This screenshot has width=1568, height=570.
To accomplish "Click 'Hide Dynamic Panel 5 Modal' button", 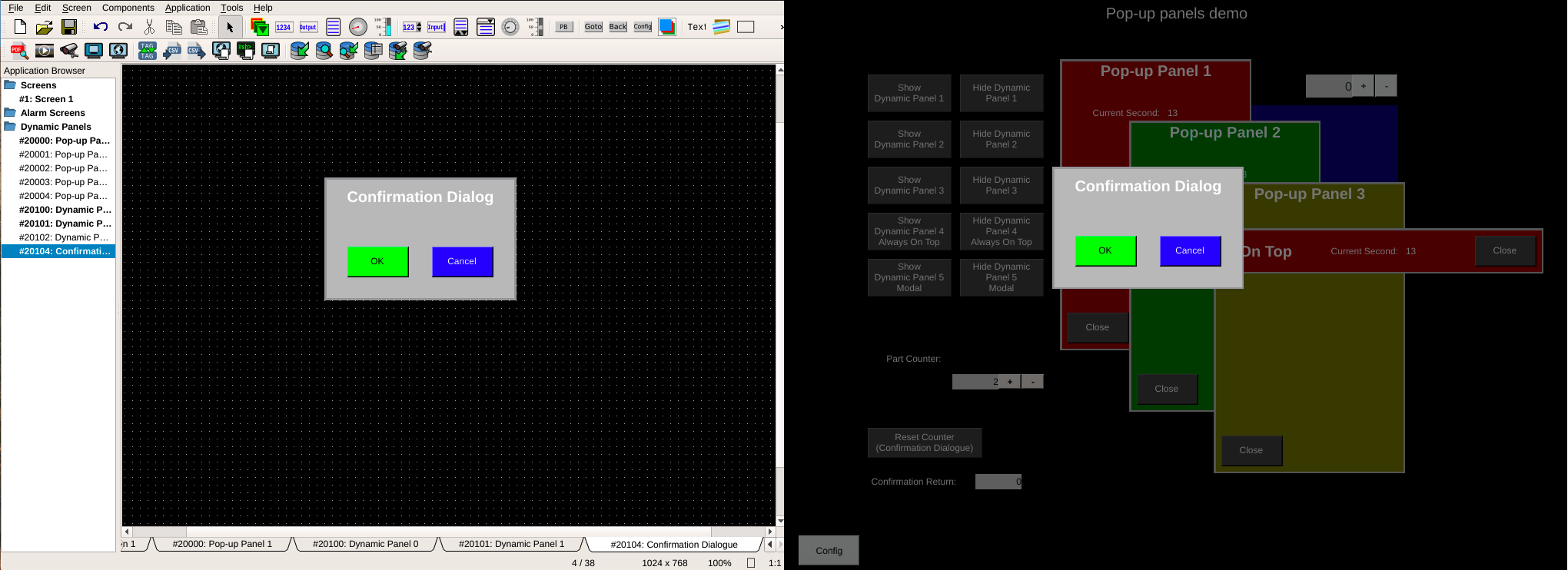I will (1002, 277).
